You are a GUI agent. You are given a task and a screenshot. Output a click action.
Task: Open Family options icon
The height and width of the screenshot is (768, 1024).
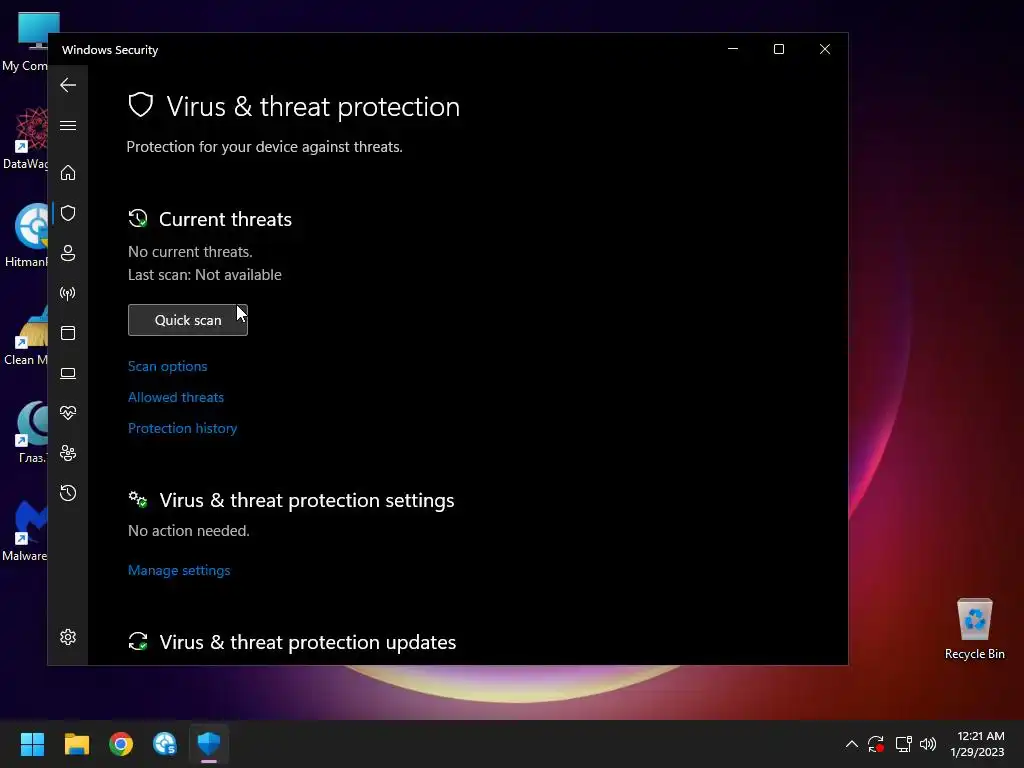point(68,453)
